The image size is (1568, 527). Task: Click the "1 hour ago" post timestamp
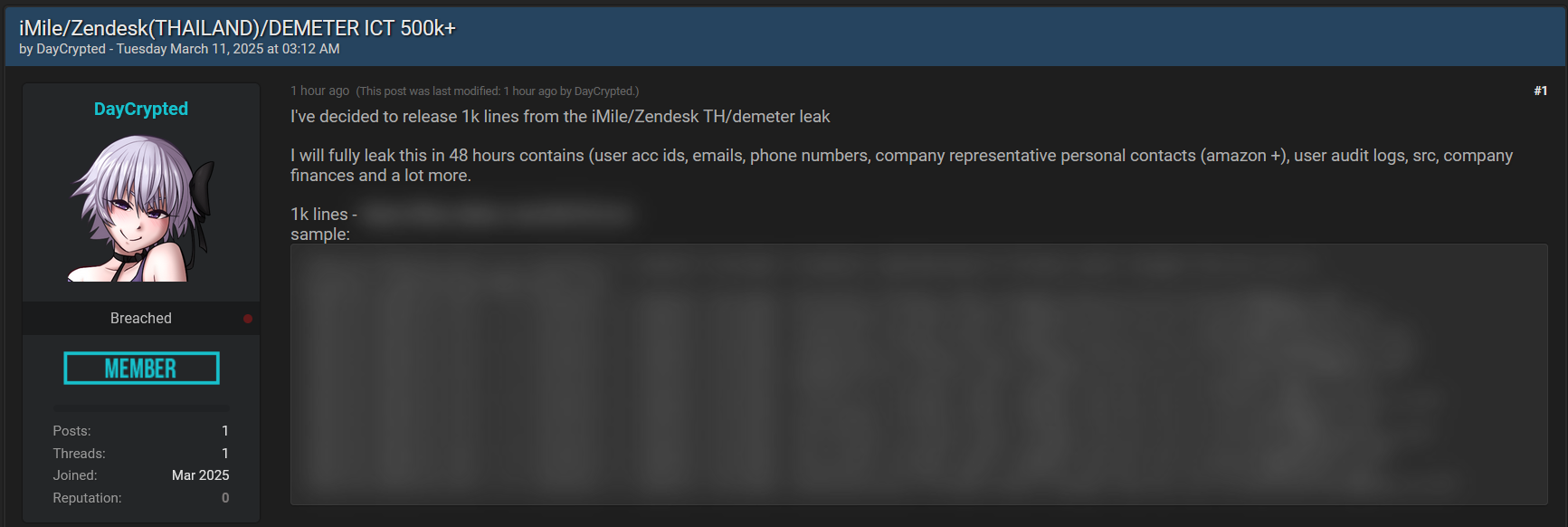tap(319, 91)
